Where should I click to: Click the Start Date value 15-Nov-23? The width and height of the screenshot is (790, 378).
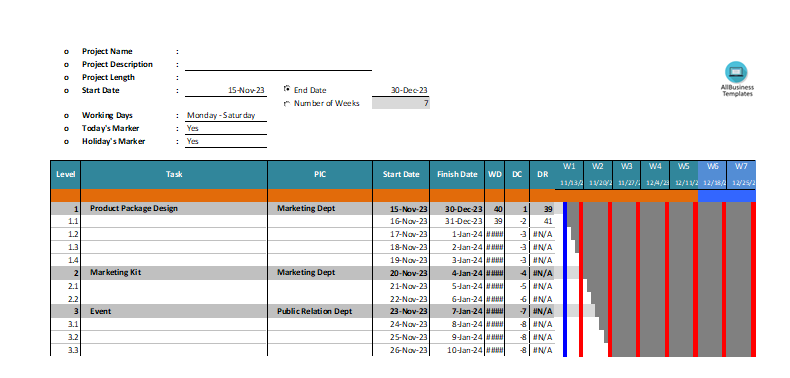click(x=226, y=90)
